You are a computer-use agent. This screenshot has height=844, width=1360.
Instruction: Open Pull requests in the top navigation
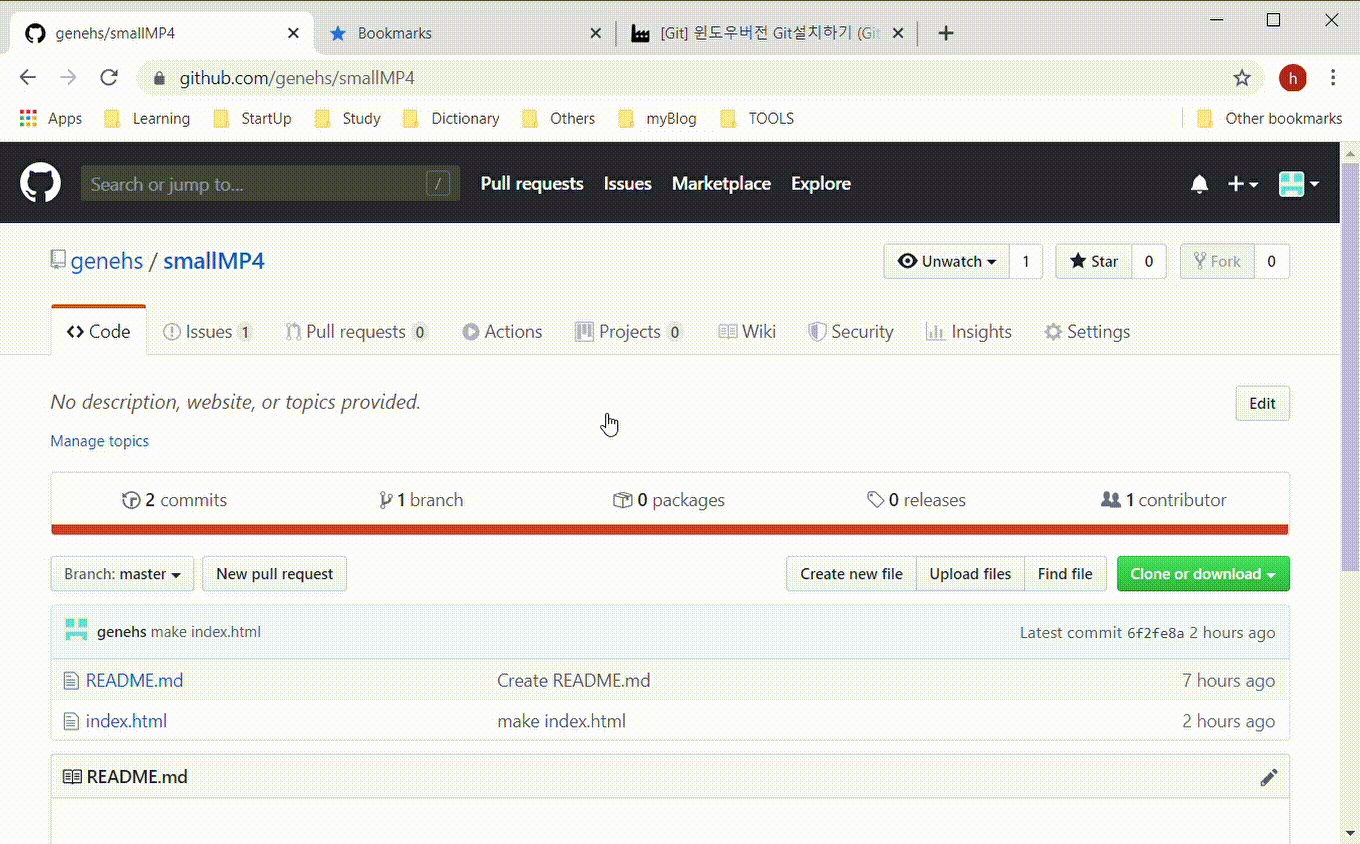(x=532, y=184)
